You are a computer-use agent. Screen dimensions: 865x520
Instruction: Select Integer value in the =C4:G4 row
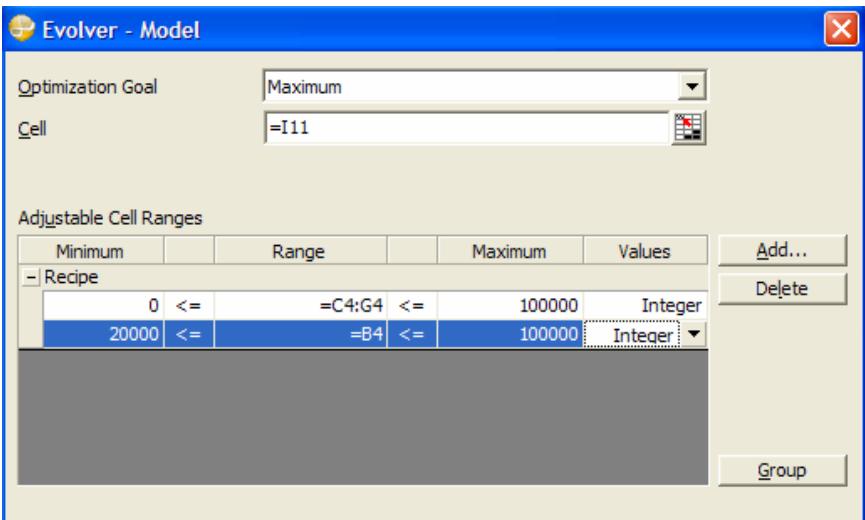(645, 305)
